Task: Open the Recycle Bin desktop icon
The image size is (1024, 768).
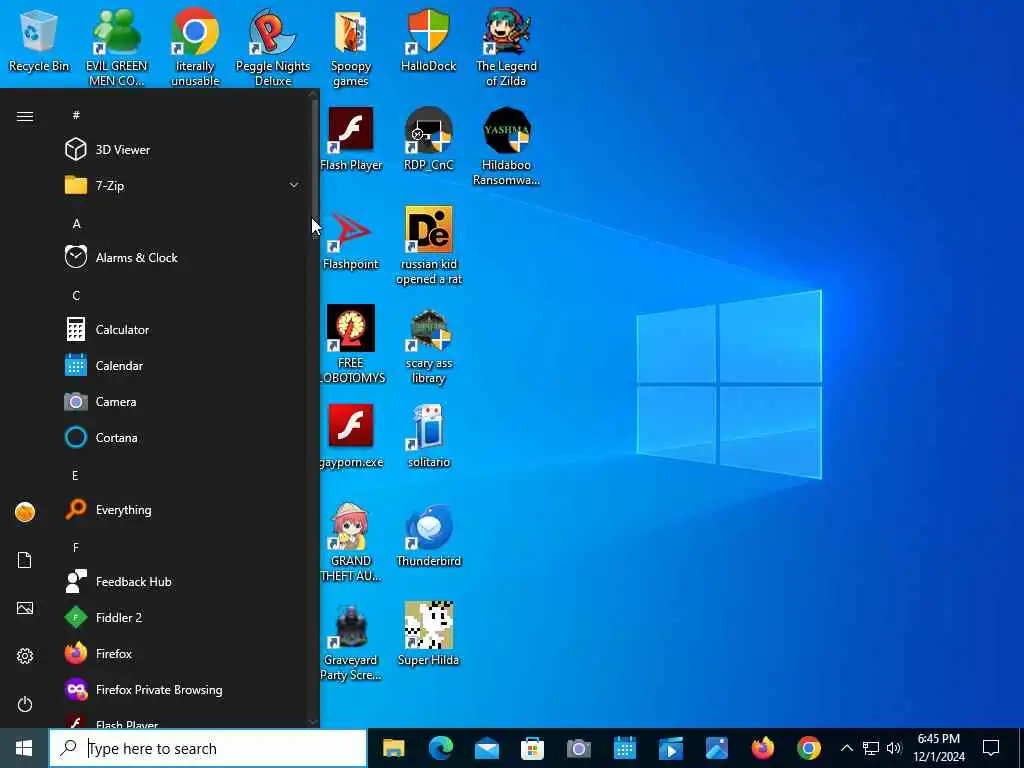Action: click(x=39, y=40)
